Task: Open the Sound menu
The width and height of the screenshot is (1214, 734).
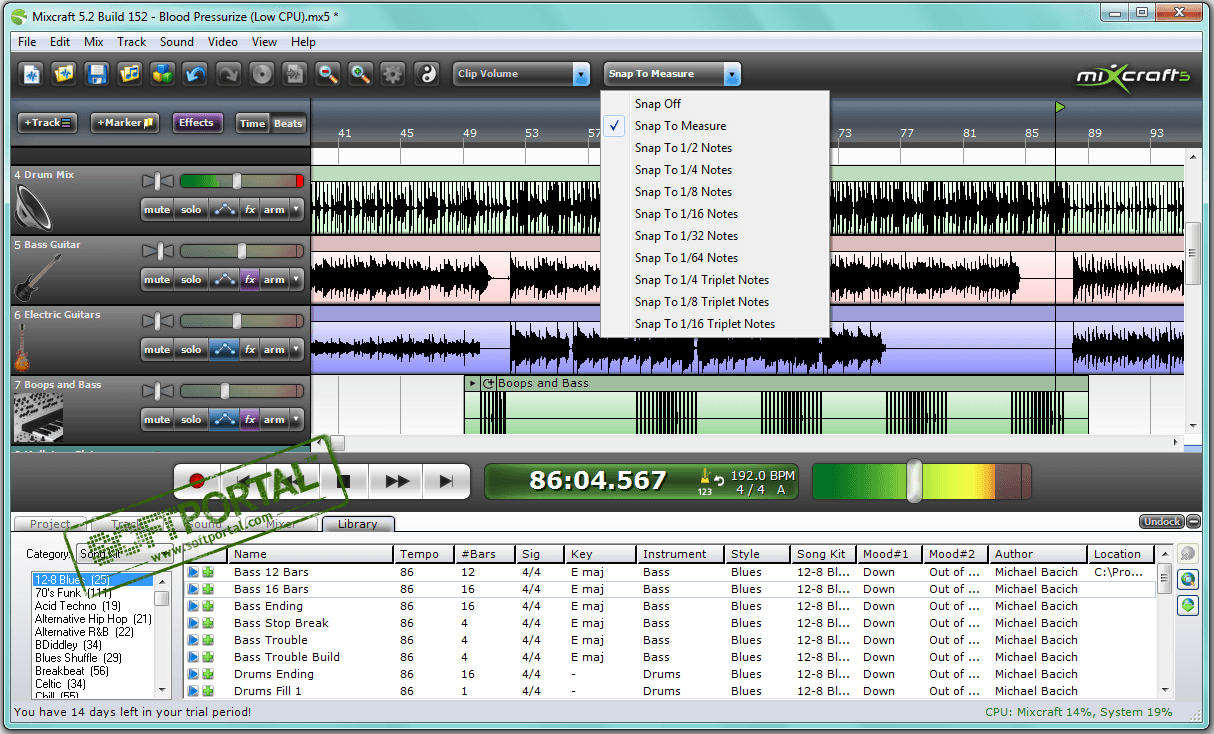Action: coord(177,42)
